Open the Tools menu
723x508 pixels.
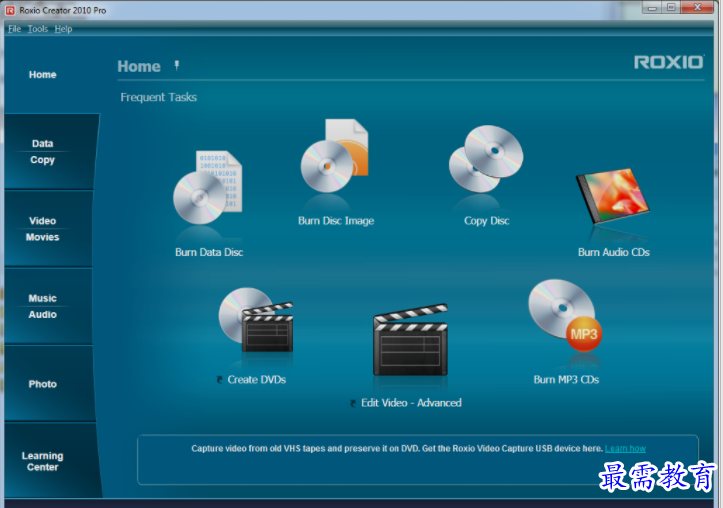pyautogui.click(x=38, y=29)
